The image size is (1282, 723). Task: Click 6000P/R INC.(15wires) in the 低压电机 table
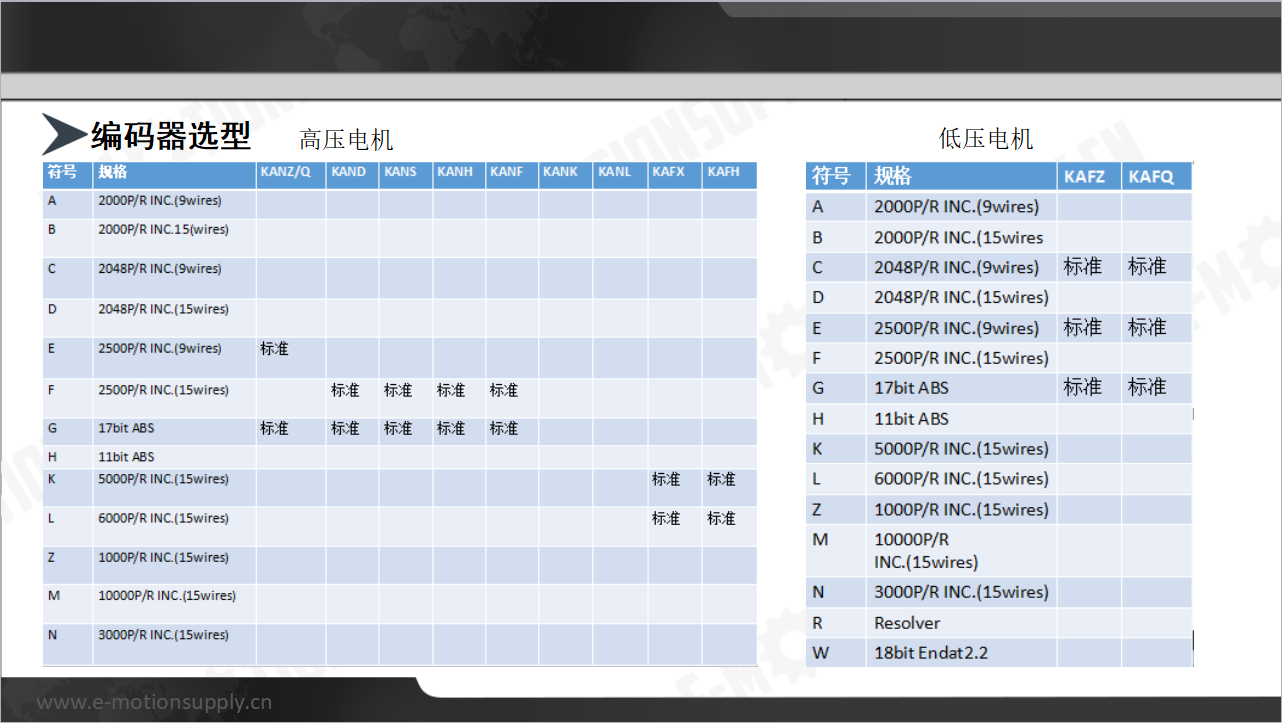(961, 479)
